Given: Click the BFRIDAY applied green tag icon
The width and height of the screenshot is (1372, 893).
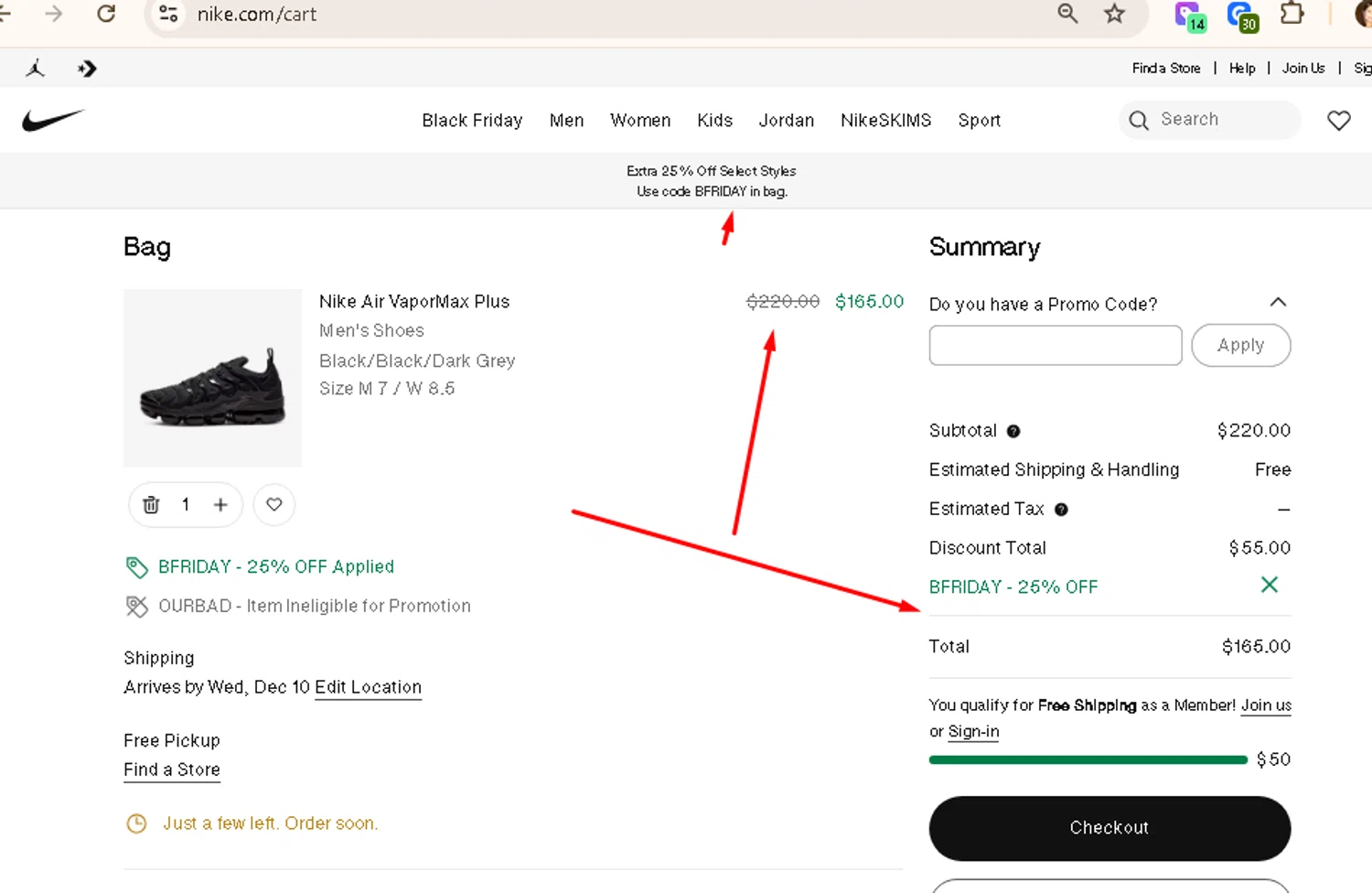Looking at the screenshot, I should 136,567.
